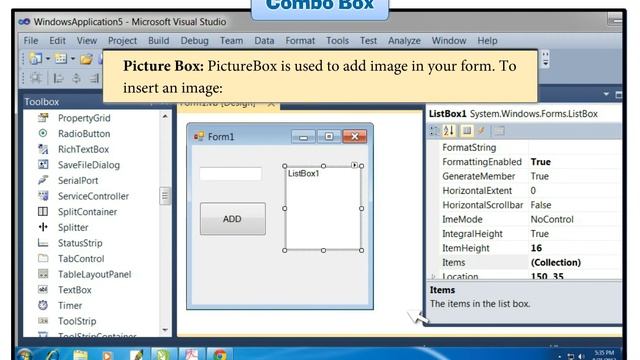Open the Help menu
This screenshot has width=640, height=360.
(487, 41)
